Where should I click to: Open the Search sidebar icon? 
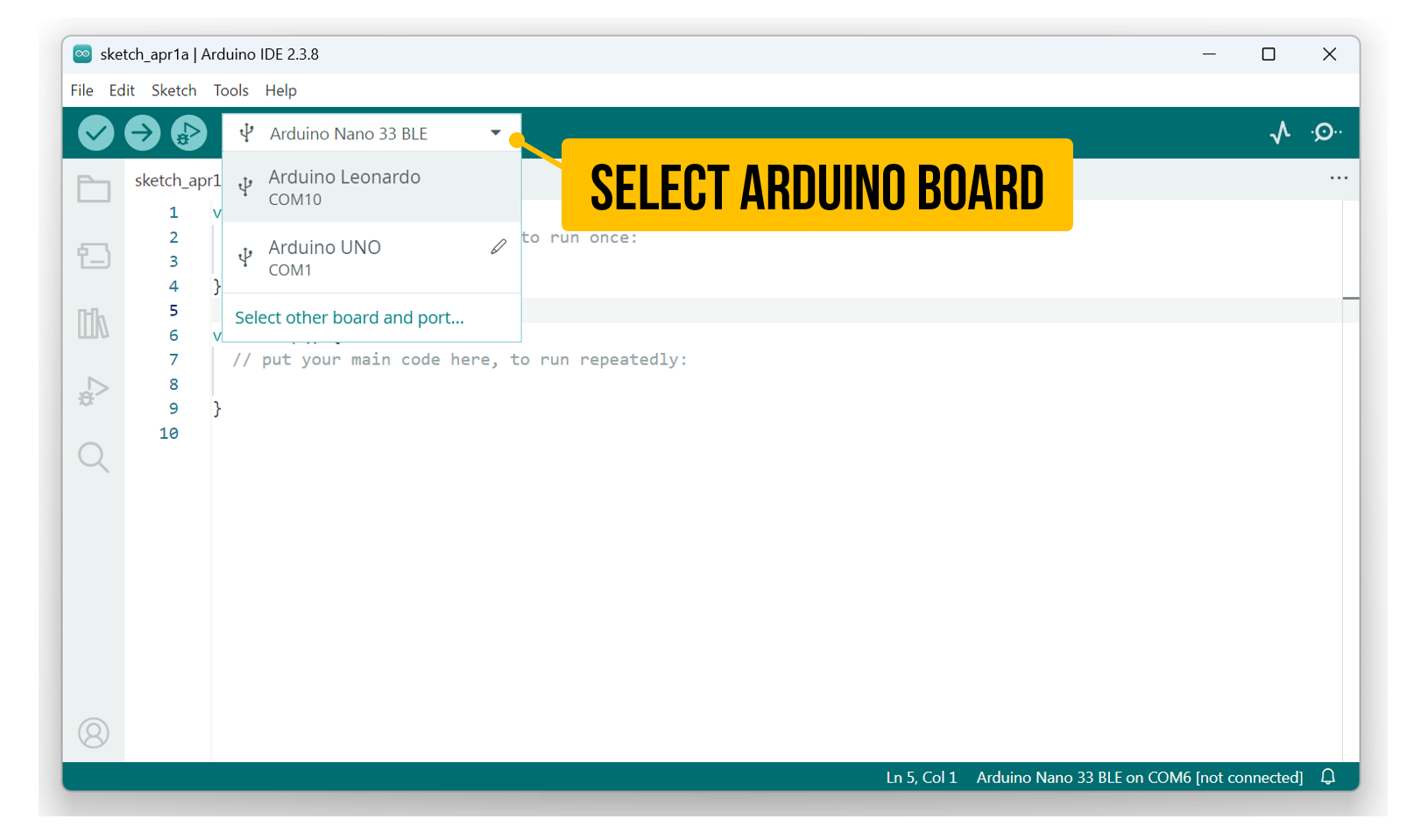point(94,457)
